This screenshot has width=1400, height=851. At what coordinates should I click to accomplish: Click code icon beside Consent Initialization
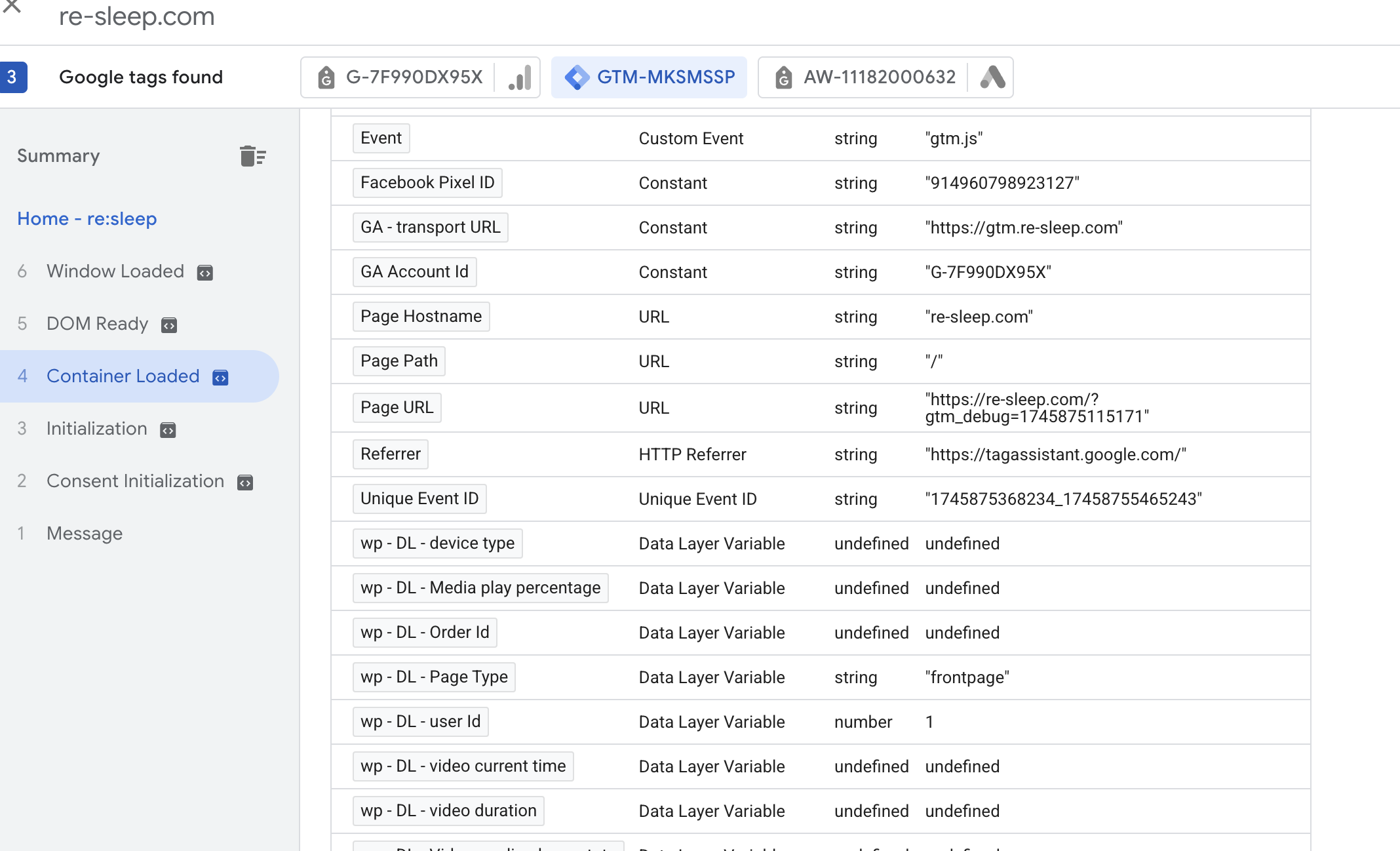(245, 482)
